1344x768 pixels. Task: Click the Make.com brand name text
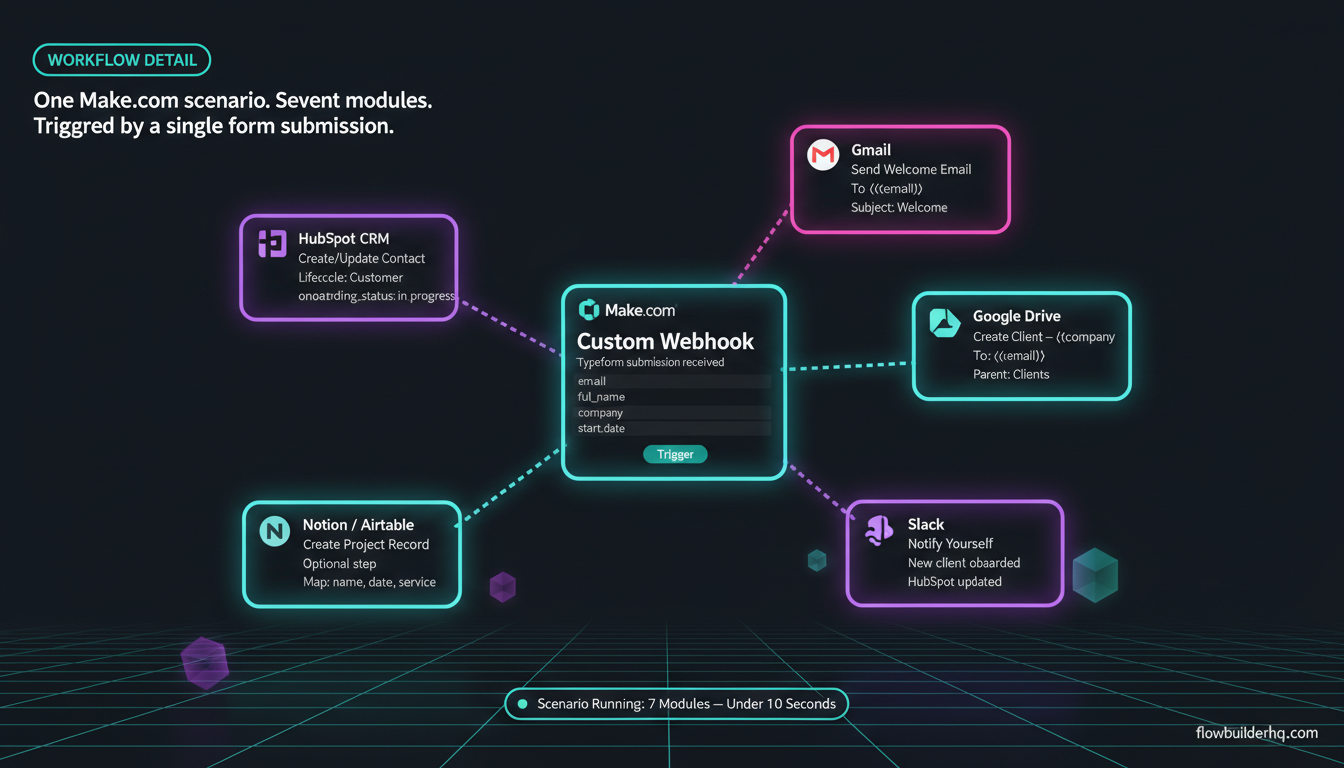coord(640,311)
